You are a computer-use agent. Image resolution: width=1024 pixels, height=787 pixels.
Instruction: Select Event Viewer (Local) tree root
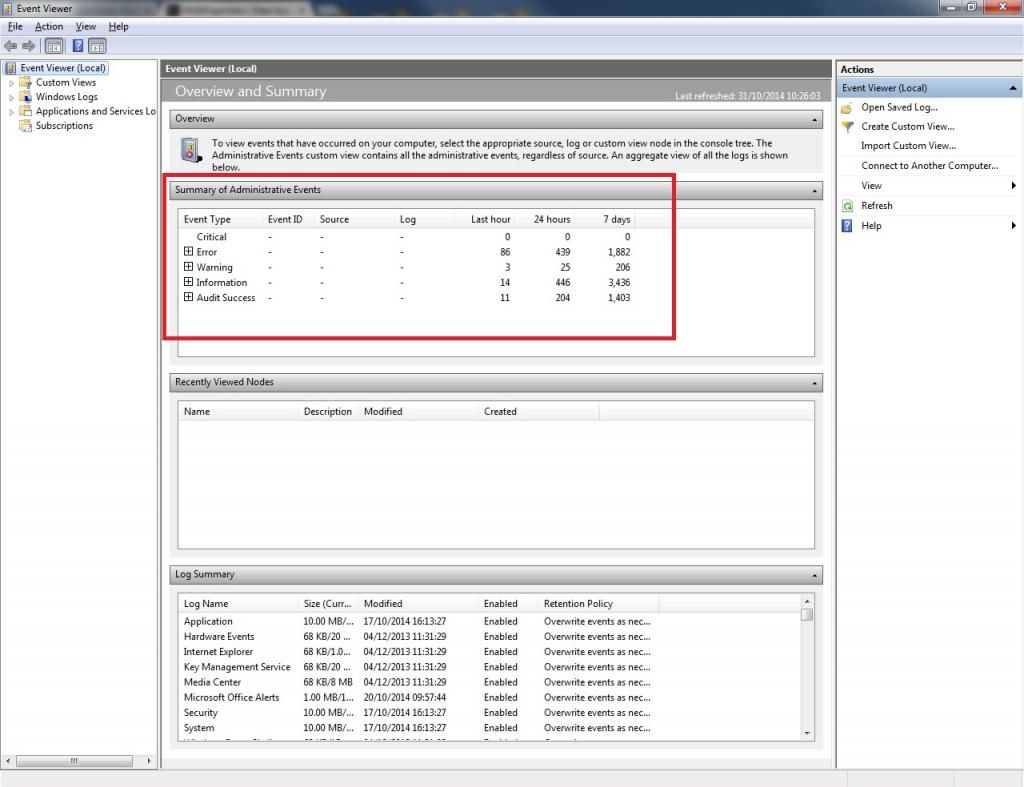(x=63, y=68)
